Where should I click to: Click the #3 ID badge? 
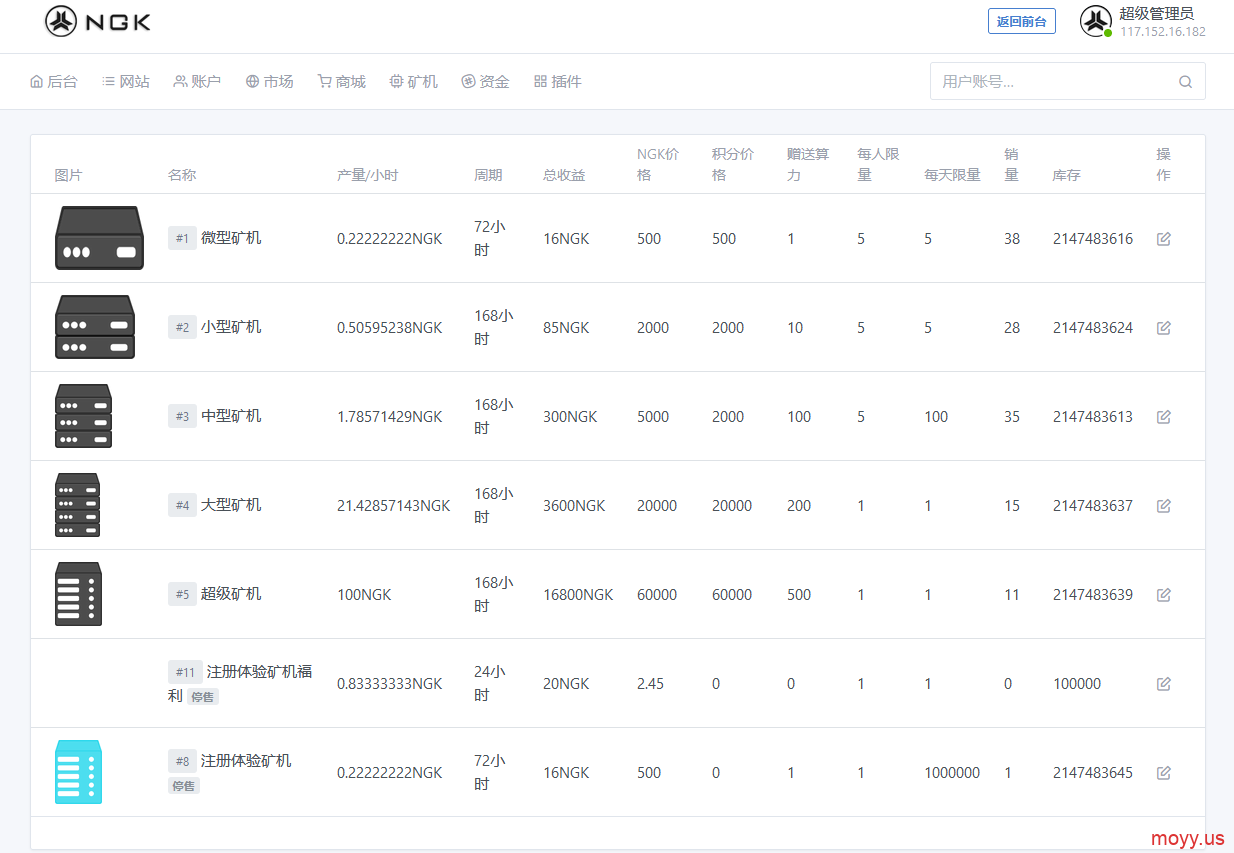[x=182, y=416]
